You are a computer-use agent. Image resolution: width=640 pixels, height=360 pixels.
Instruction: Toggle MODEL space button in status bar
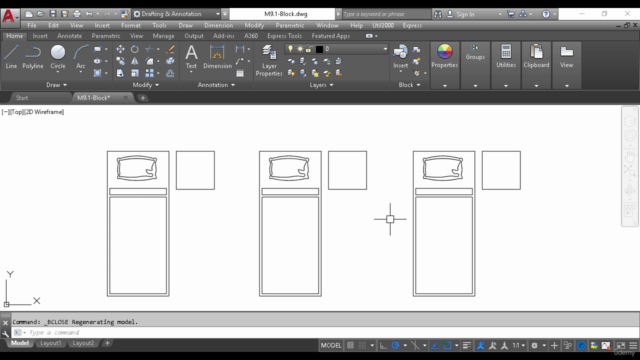tap(331, 345)
